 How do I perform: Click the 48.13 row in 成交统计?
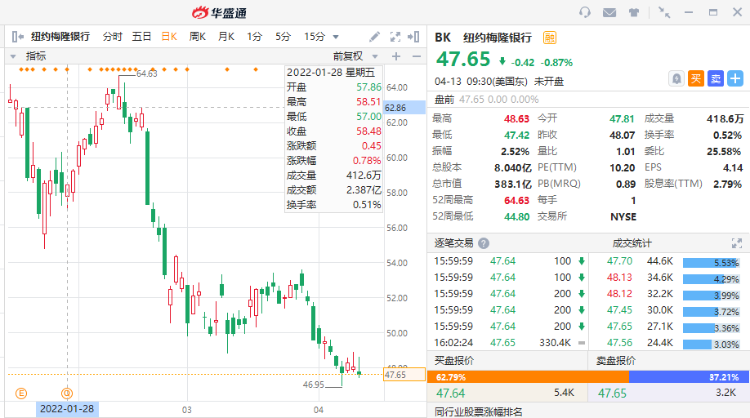coord(669,278)
